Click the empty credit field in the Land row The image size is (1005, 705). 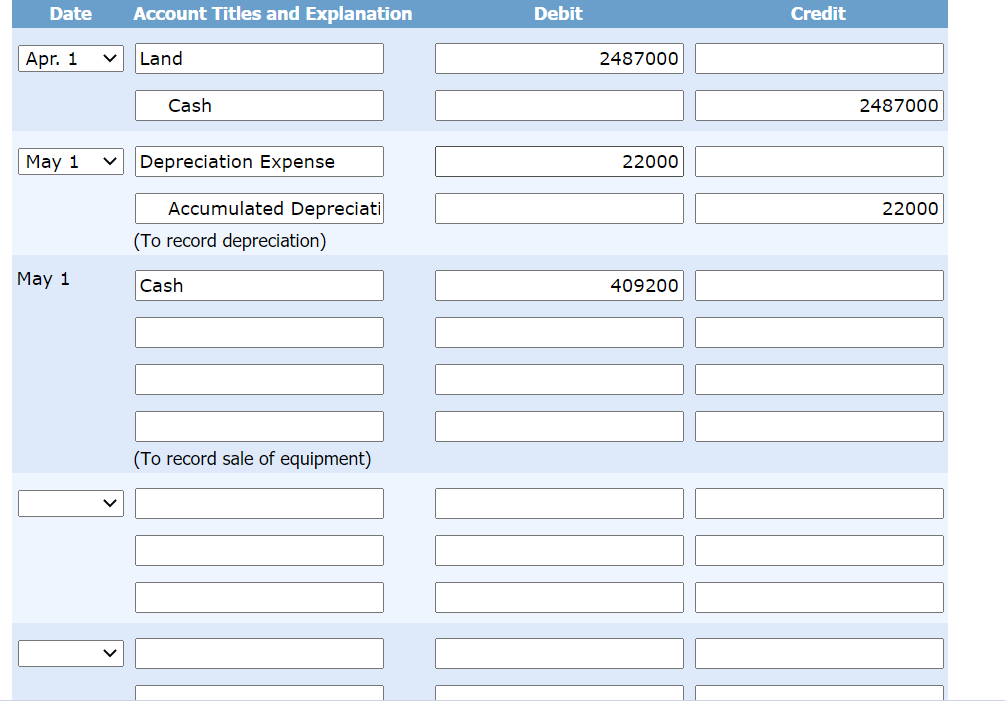(819, 59)
